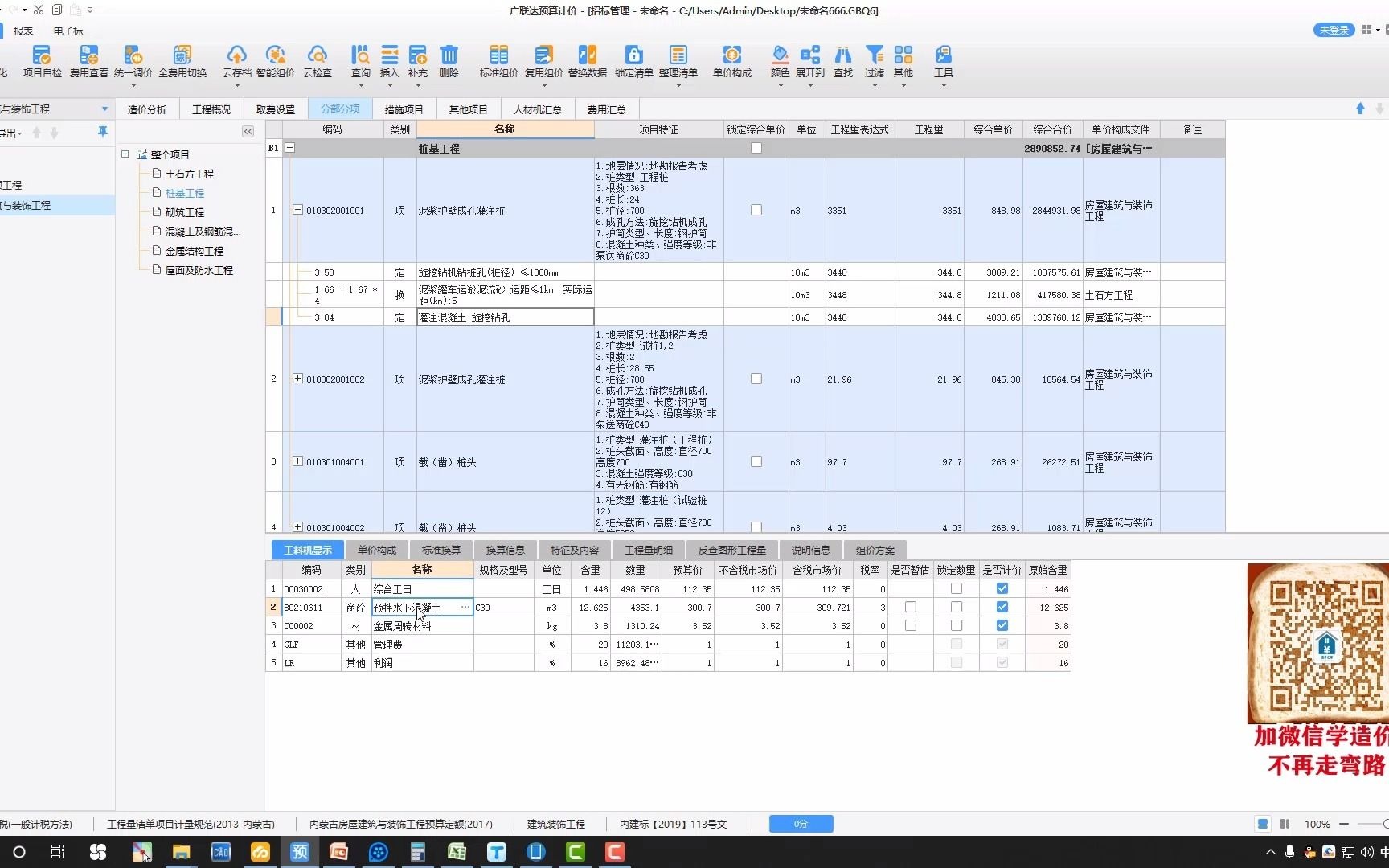Toggle 锁定数量 checkbox for 金属周转材料
1389x868 pixels.
click(956, 625)
